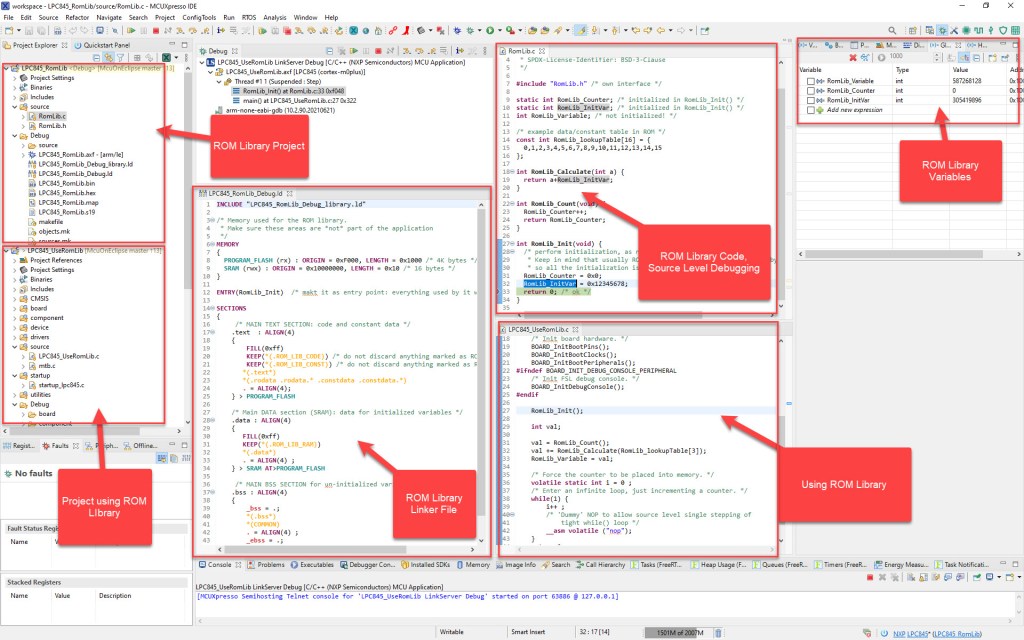Click Add new expression in variables list
The height and width of the screenshot is (640, 1024).
[x=856, y=110]
